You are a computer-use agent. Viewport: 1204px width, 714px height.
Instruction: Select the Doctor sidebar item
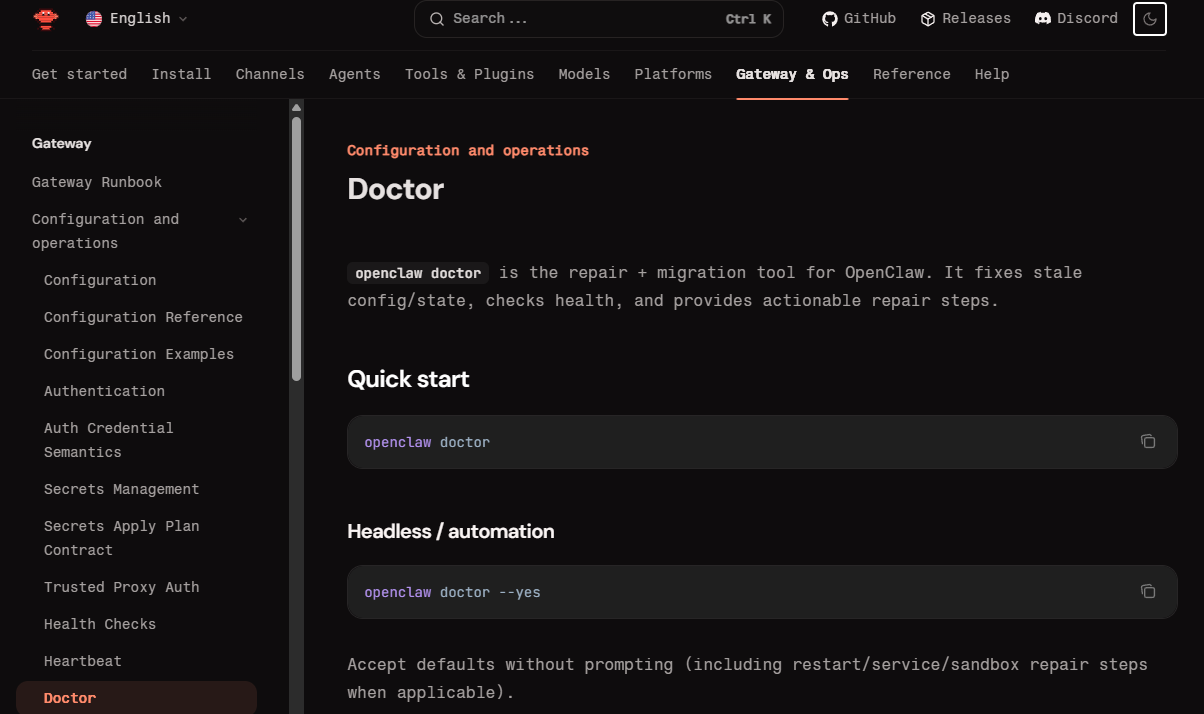coord(136,698)
